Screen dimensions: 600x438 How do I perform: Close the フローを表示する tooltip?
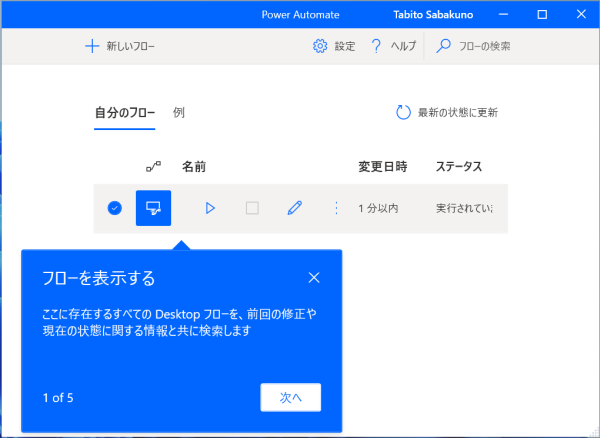pyautogui.click(x=314, y=278)
